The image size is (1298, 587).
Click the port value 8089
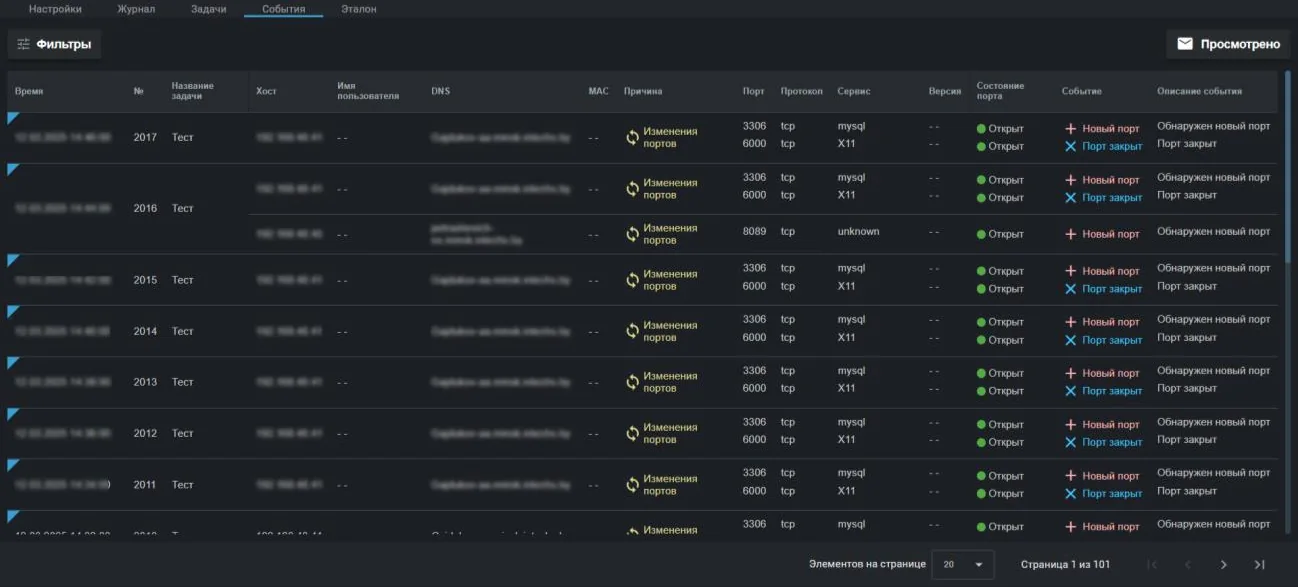click(755, 232)
